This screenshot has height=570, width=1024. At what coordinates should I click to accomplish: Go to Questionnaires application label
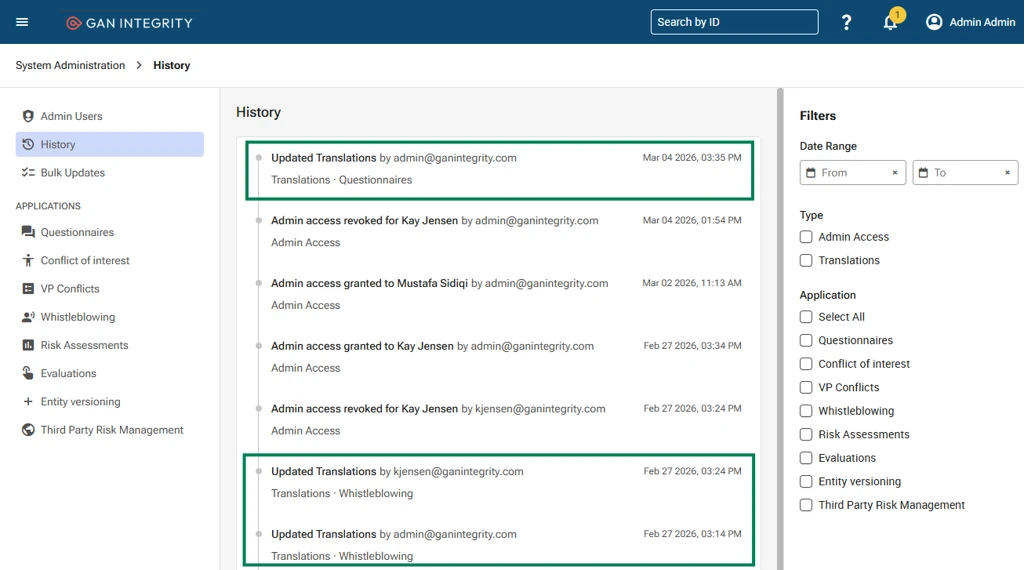pos(77,232)
